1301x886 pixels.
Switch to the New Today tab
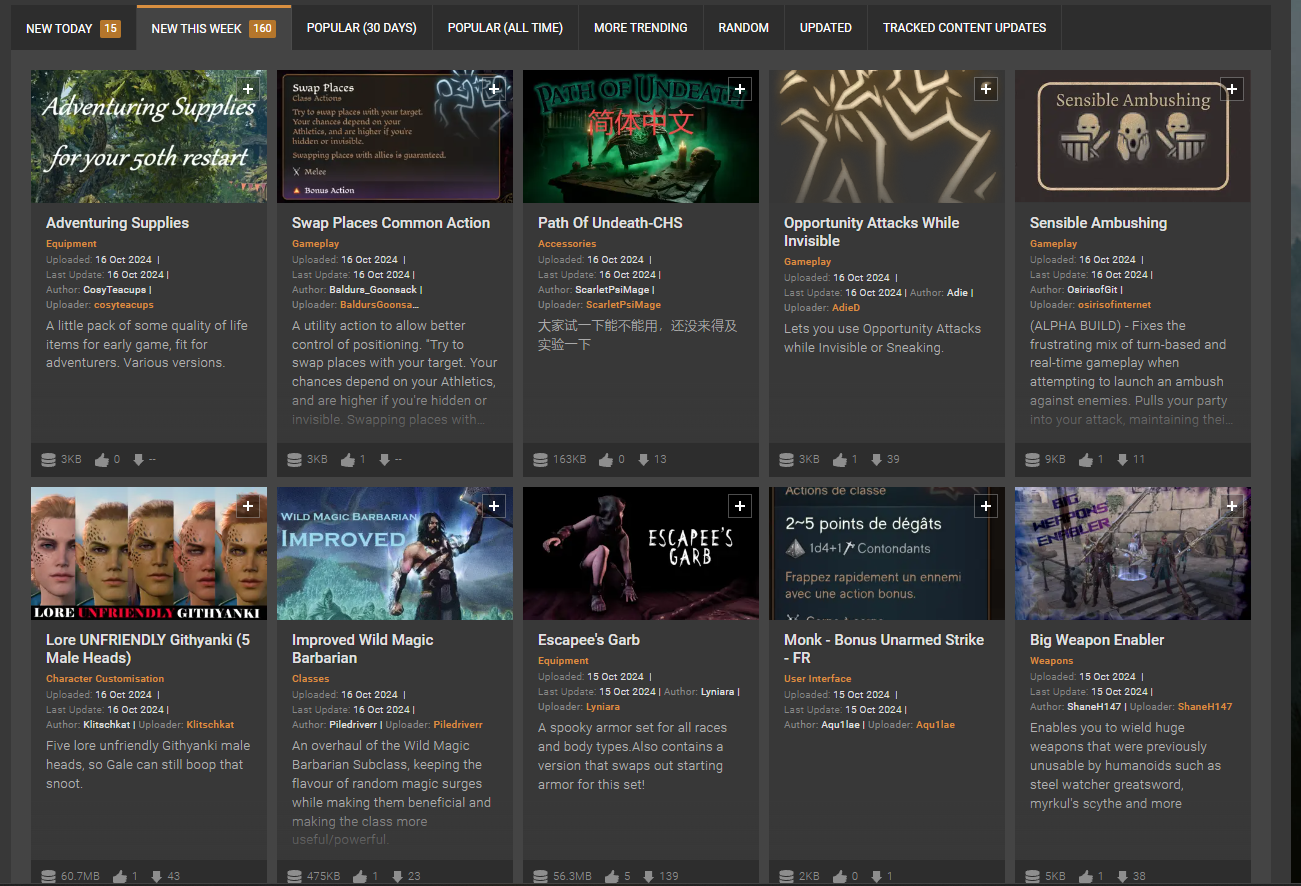(x=73, y=28)
